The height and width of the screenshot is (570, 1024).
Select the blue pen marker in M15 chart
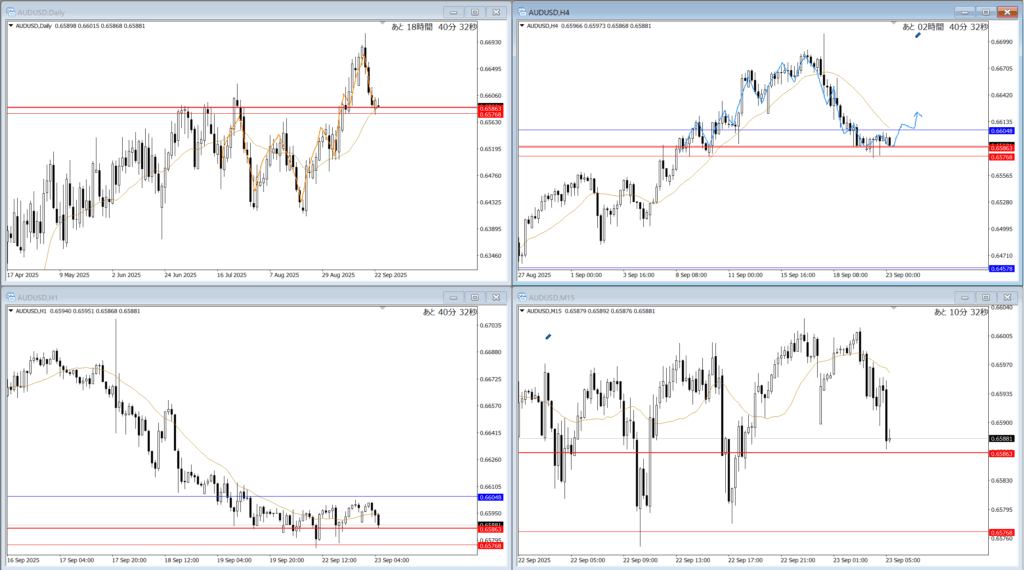548,337
